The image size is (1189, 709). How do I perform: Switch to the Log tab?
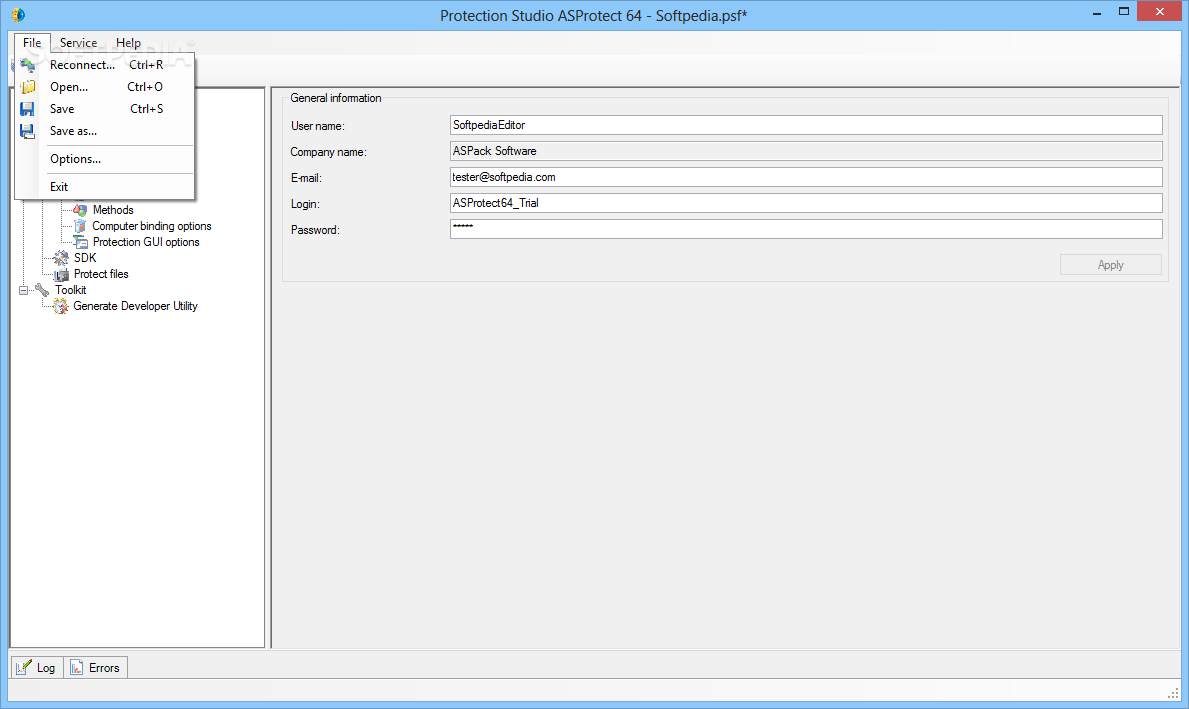click(x=37, y=667)
